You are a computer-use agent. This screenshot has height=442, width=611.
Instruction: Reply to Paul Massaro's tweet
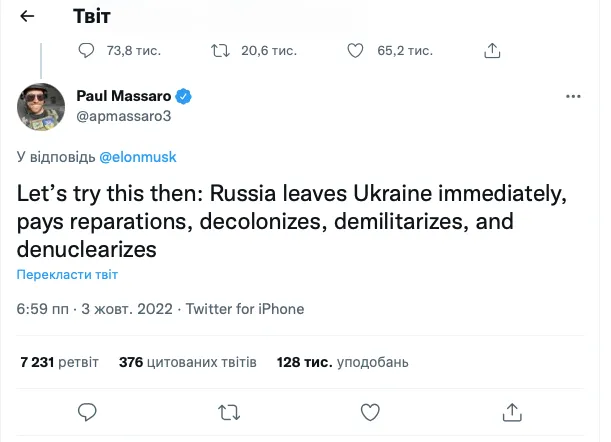[x=87, y=411]
